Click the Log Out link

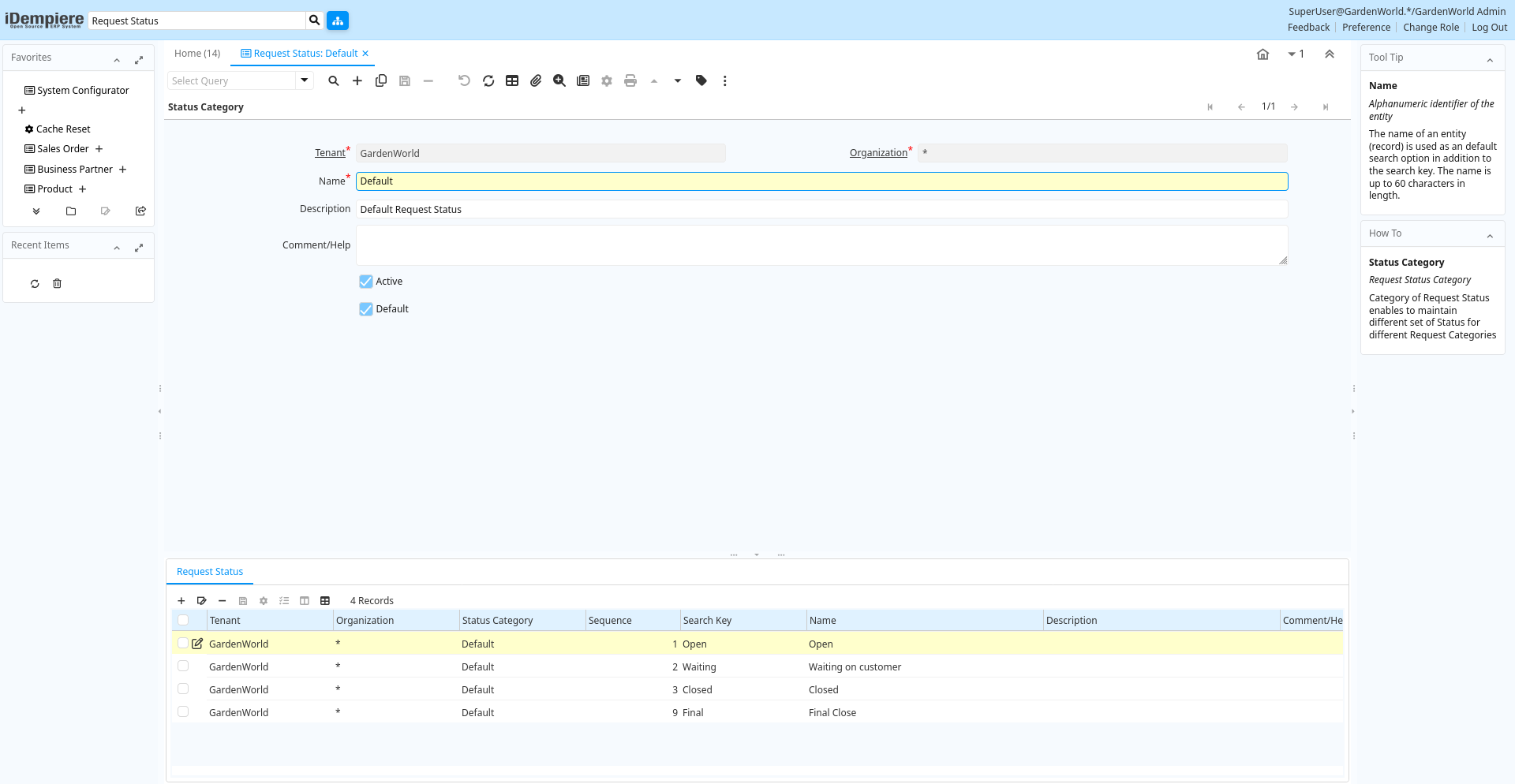coord(1489,28)
